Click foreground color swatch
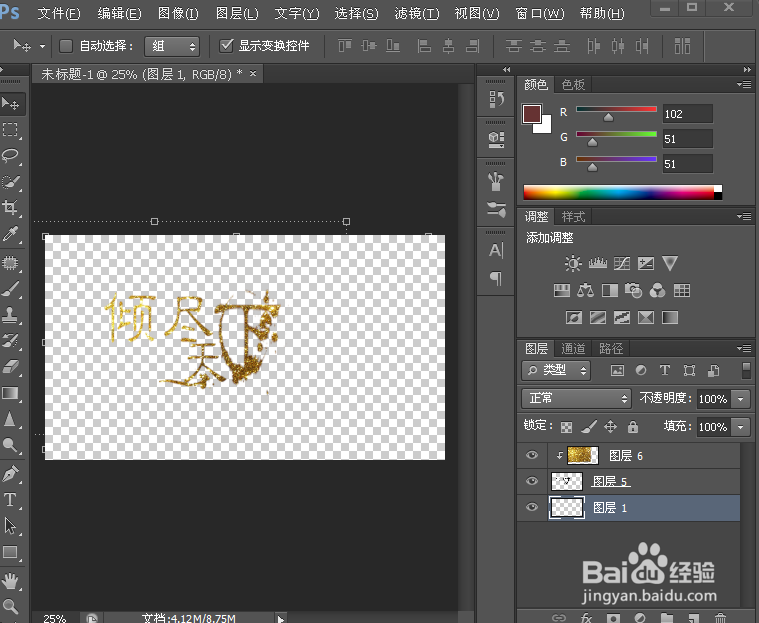Image resolution: width=759 pixels, height=623 pixels. tap(531, 114)
